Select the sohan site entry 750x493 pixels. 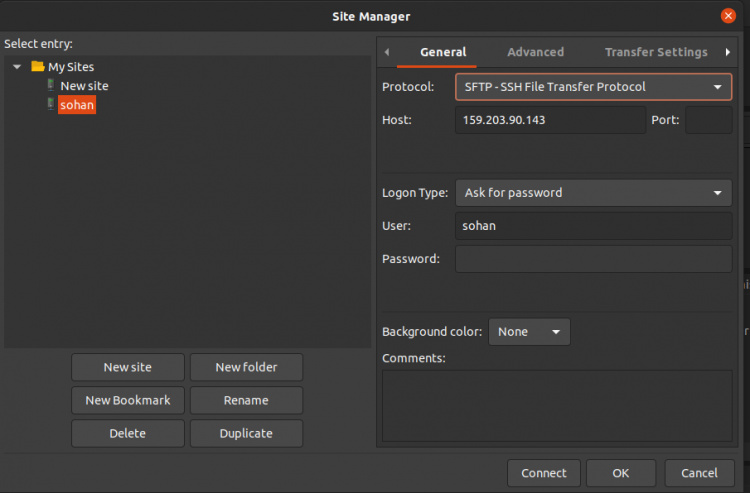[x=77, y=105]
